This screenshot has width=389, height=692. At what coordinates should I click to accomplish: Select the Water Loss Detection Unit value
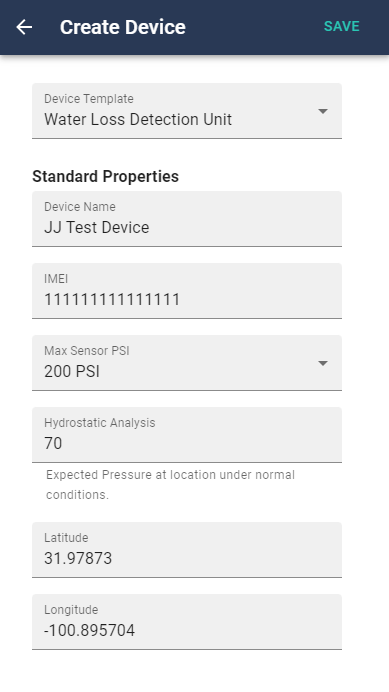coord(138,120)
